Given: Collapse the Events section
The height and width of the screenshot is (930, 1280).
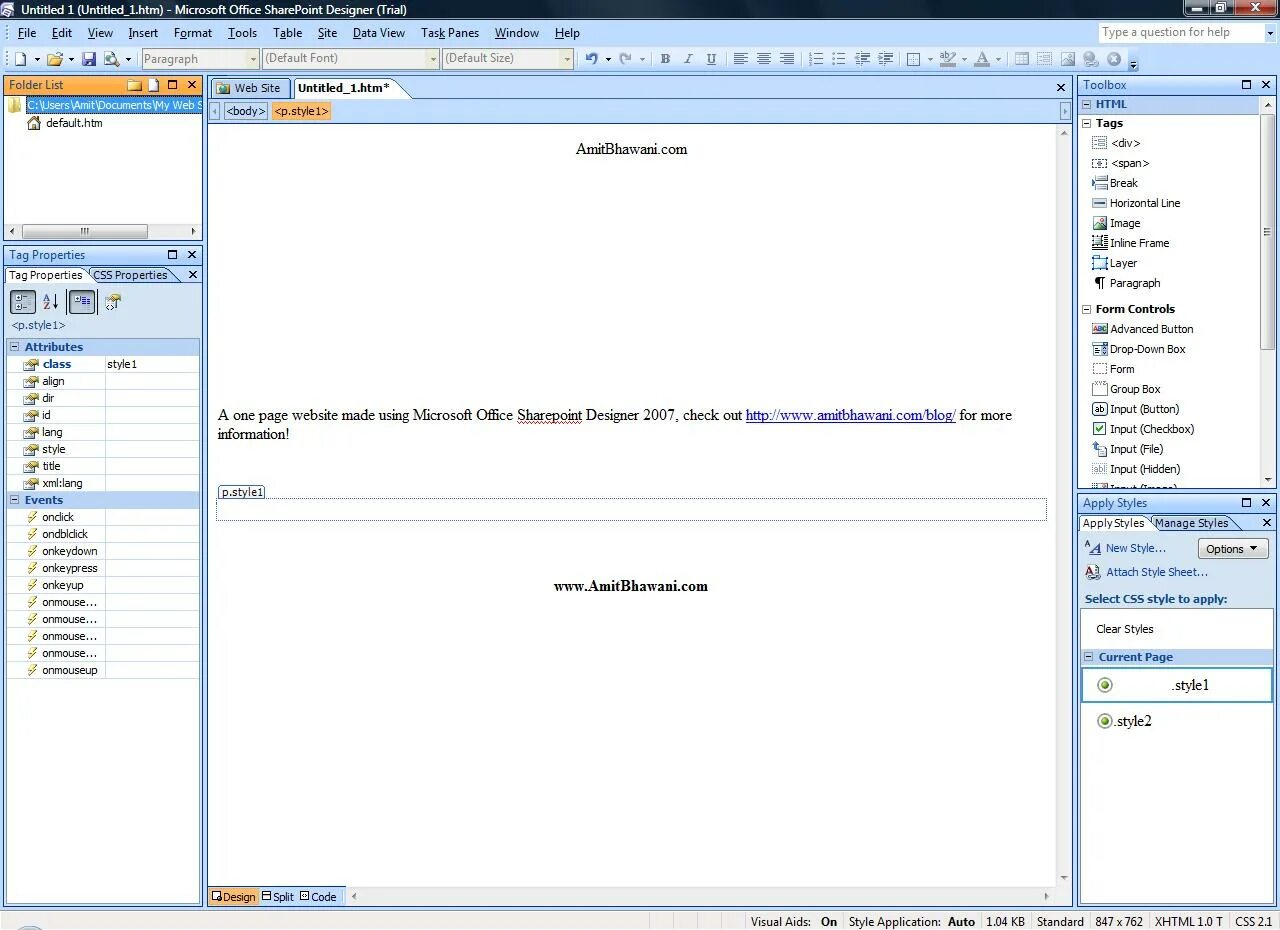Looking at the screenshot, I should point(15,500).
